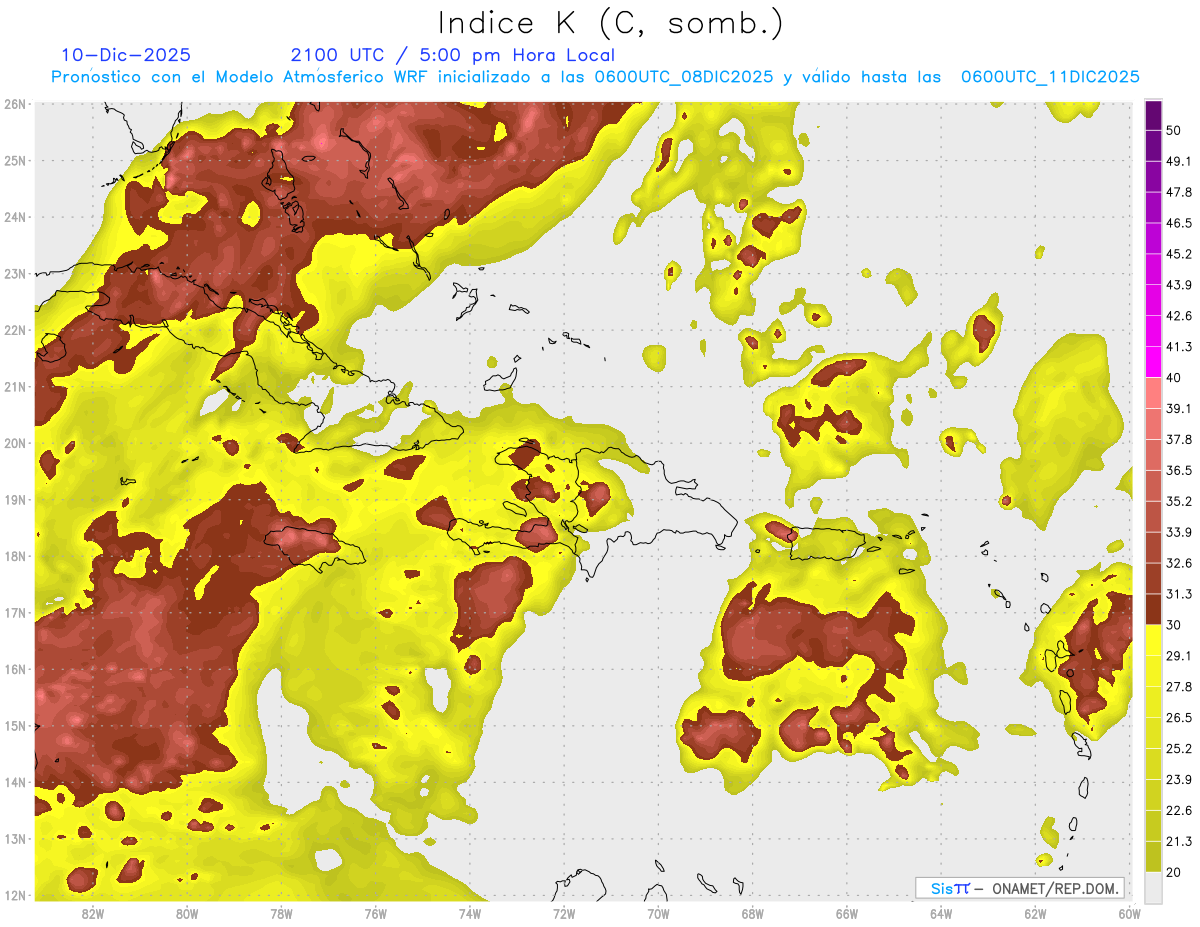Click the longitude label "66W"
The height and width of the screenshot is (927, 1200).
[x=847, y=913]
